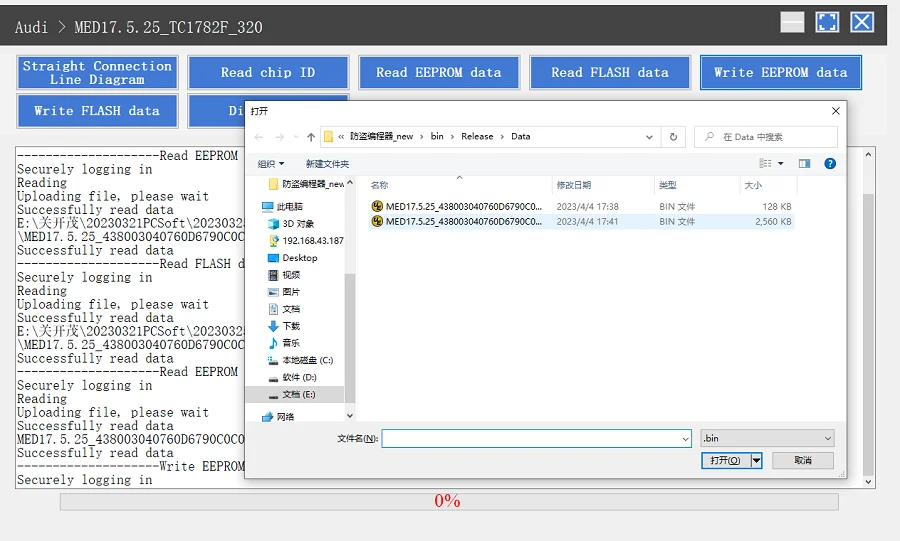The width and height of the screenshot is (900, 541).
Task: Click the BIN file icon of 17:38 file
Action: tap(377, 207)
